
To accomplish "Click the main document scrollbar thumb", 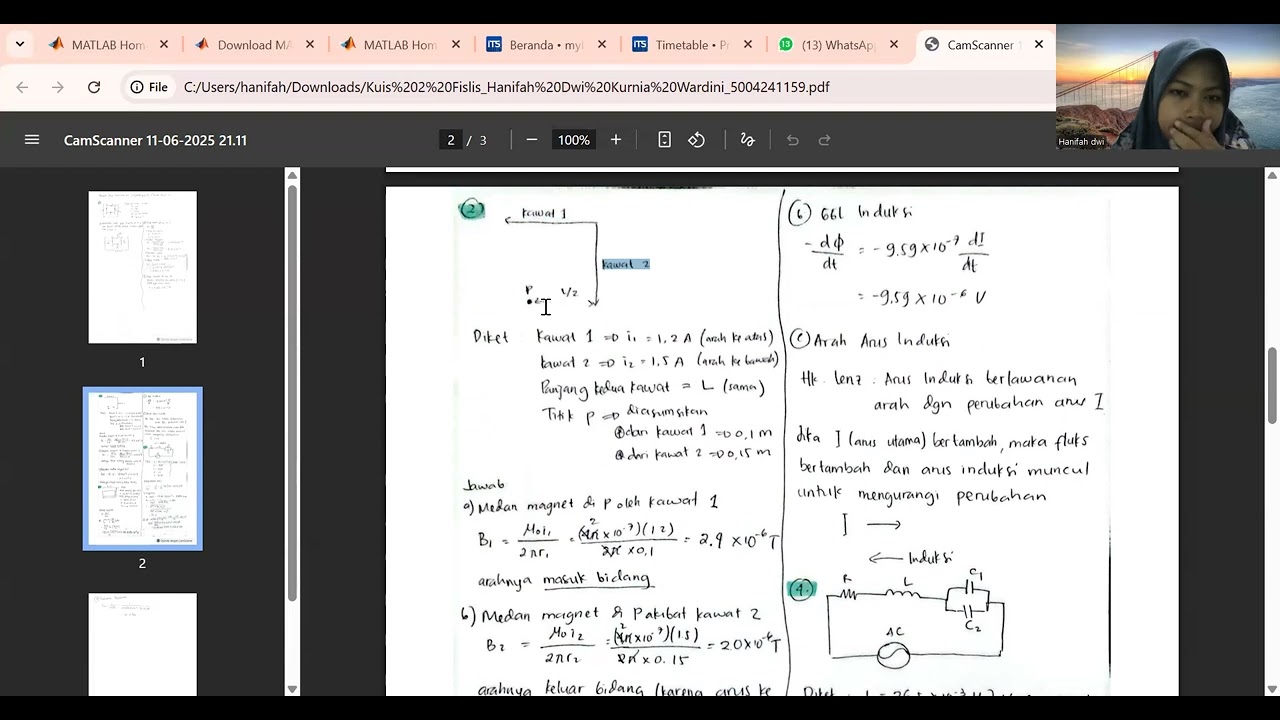I will click(x=1272, y=385).
